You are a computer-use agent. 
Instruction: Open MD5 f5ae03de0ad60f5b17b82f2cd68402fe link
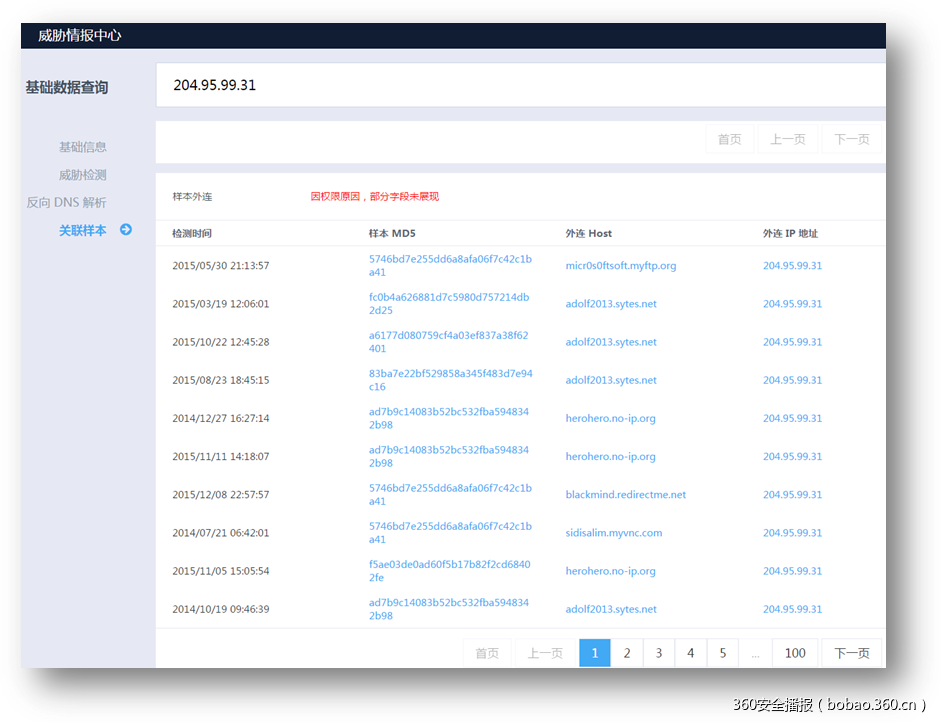coord(449,571)
